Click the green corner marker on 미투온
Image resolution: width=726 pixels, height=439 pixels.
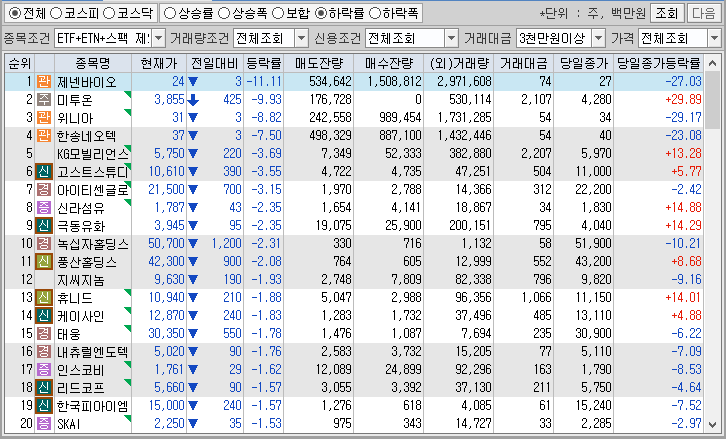click(x=128, y=94)
